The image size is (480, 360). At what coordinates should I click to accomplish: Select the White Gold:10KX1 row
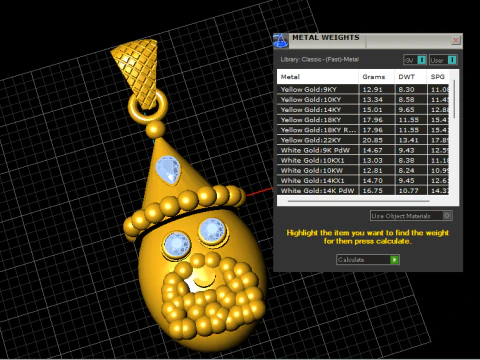point(363,160)
